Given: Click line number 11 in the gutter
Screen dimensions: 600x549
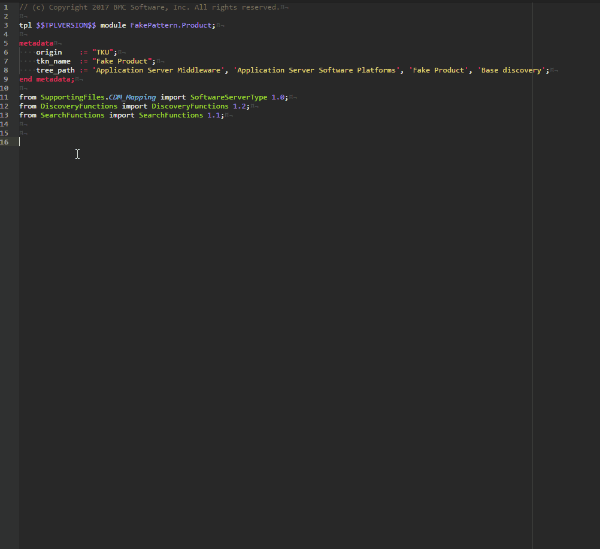Looking at the screenshot, I should 4,97.
